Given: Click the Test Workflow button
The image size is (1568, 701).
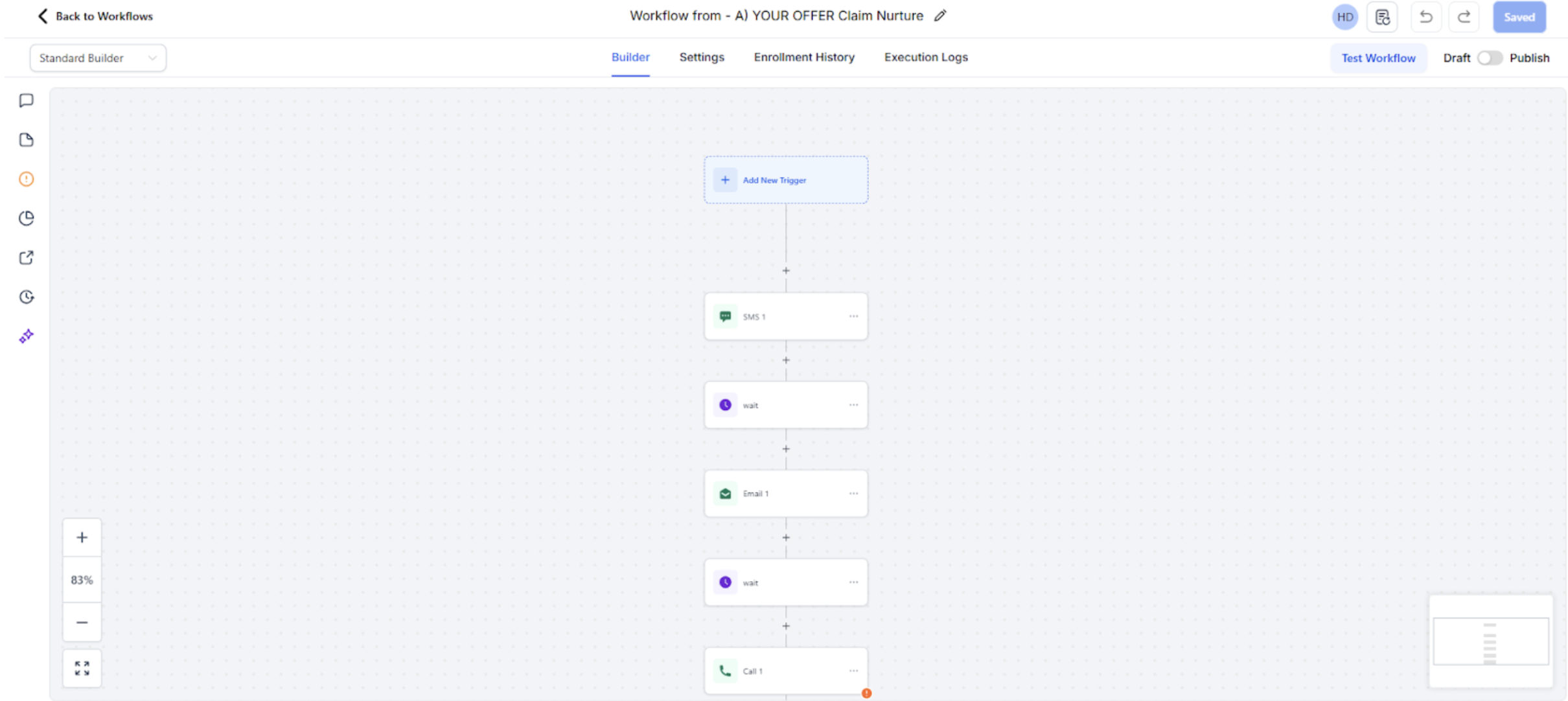Looking at the screenshot, I should pyautogui.click(x=1378, y=58).
